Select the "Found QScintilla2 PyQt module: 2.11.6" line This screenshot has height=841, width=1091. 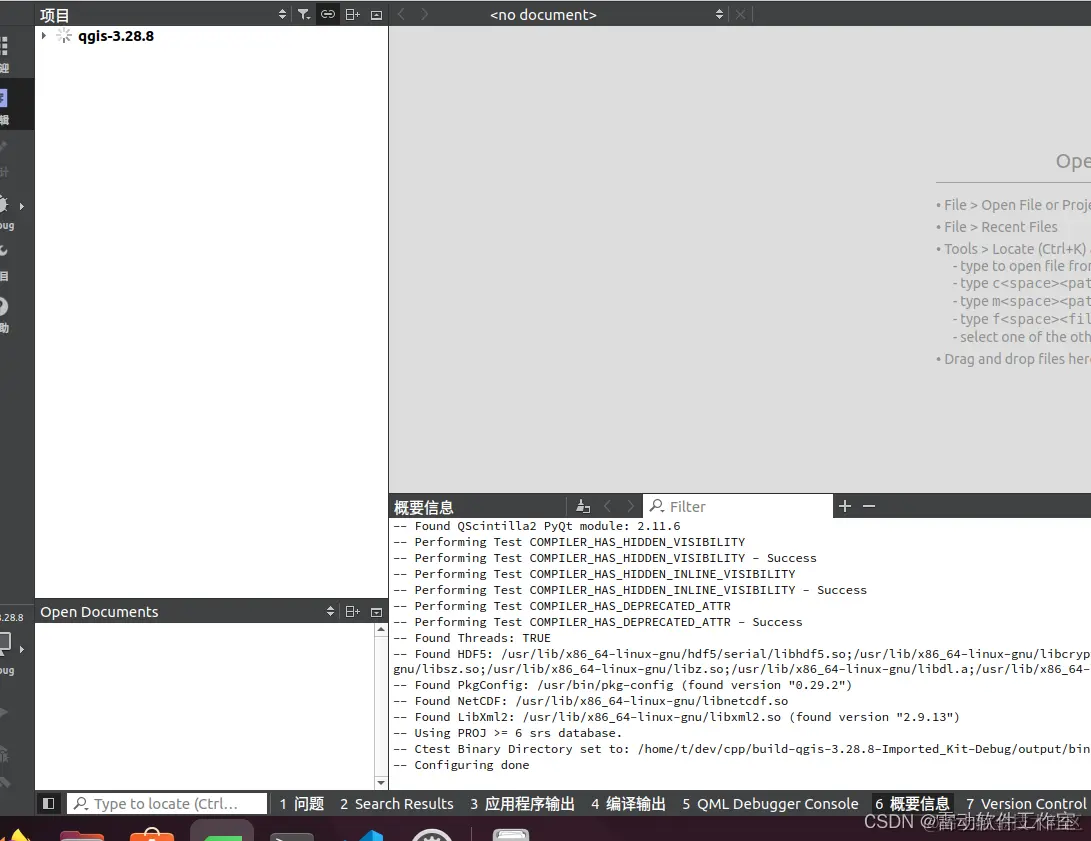536,526
